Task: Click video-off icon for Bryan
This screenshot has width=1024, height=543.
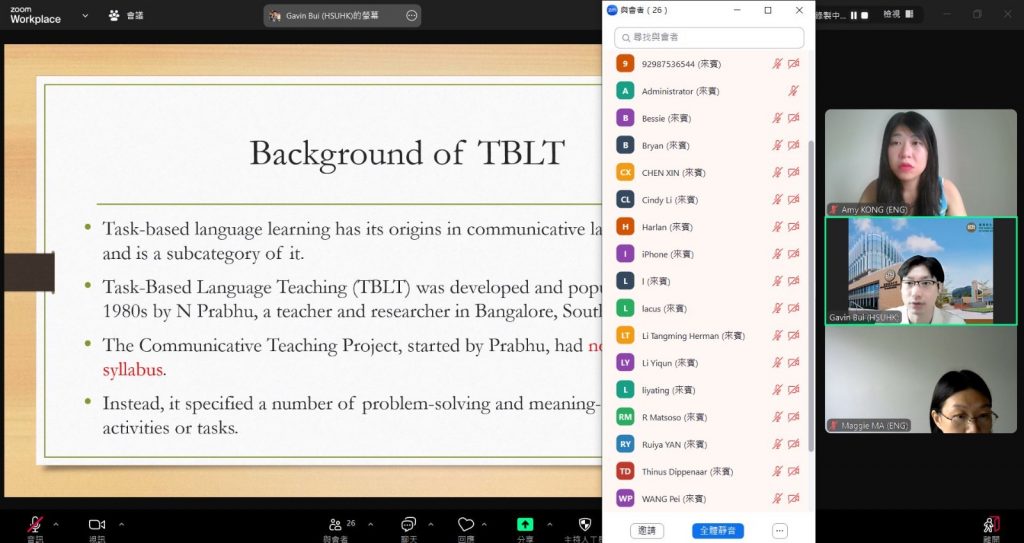Action: point(793,145)
